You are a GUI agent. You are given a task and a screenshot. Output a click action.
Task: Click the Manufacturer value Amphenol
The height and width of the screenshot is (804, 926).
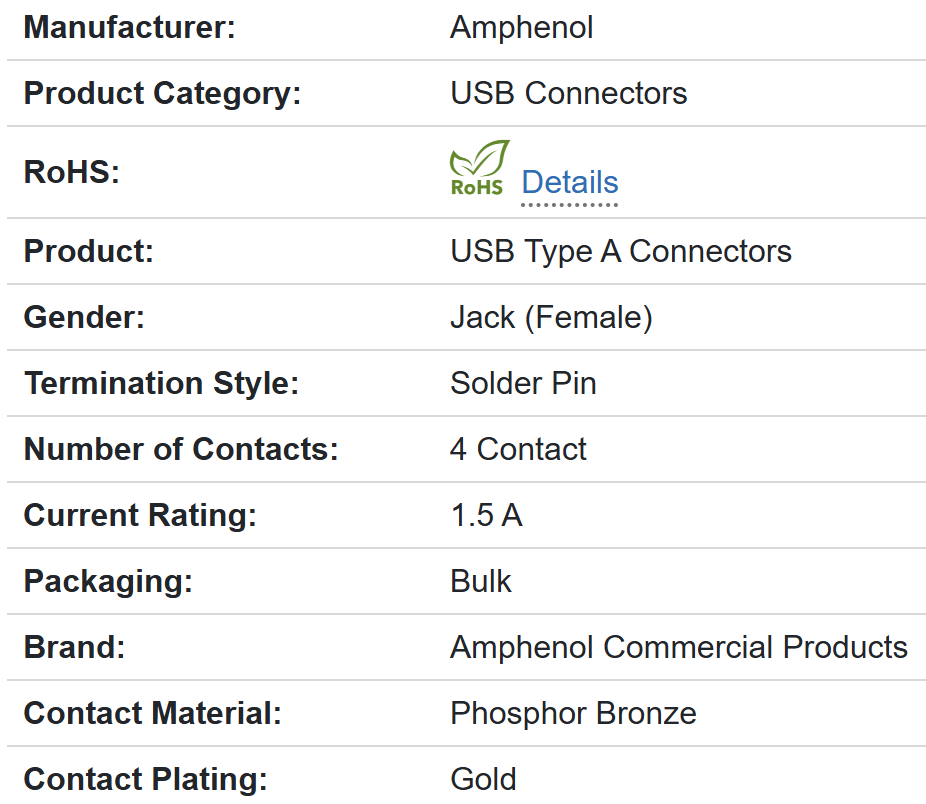click(521, 28)
